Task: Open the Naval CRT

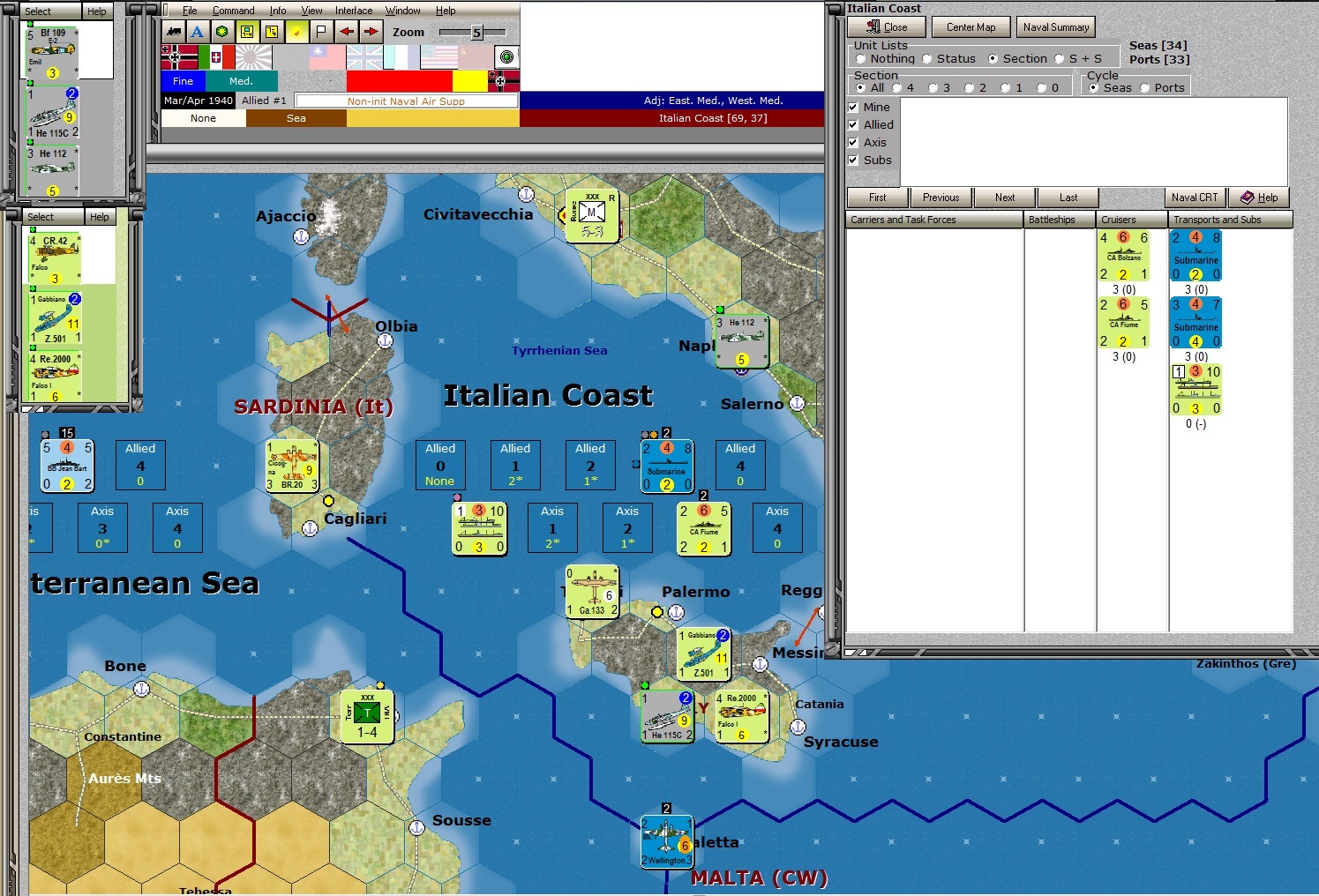Action: [x=1195, y=198]
